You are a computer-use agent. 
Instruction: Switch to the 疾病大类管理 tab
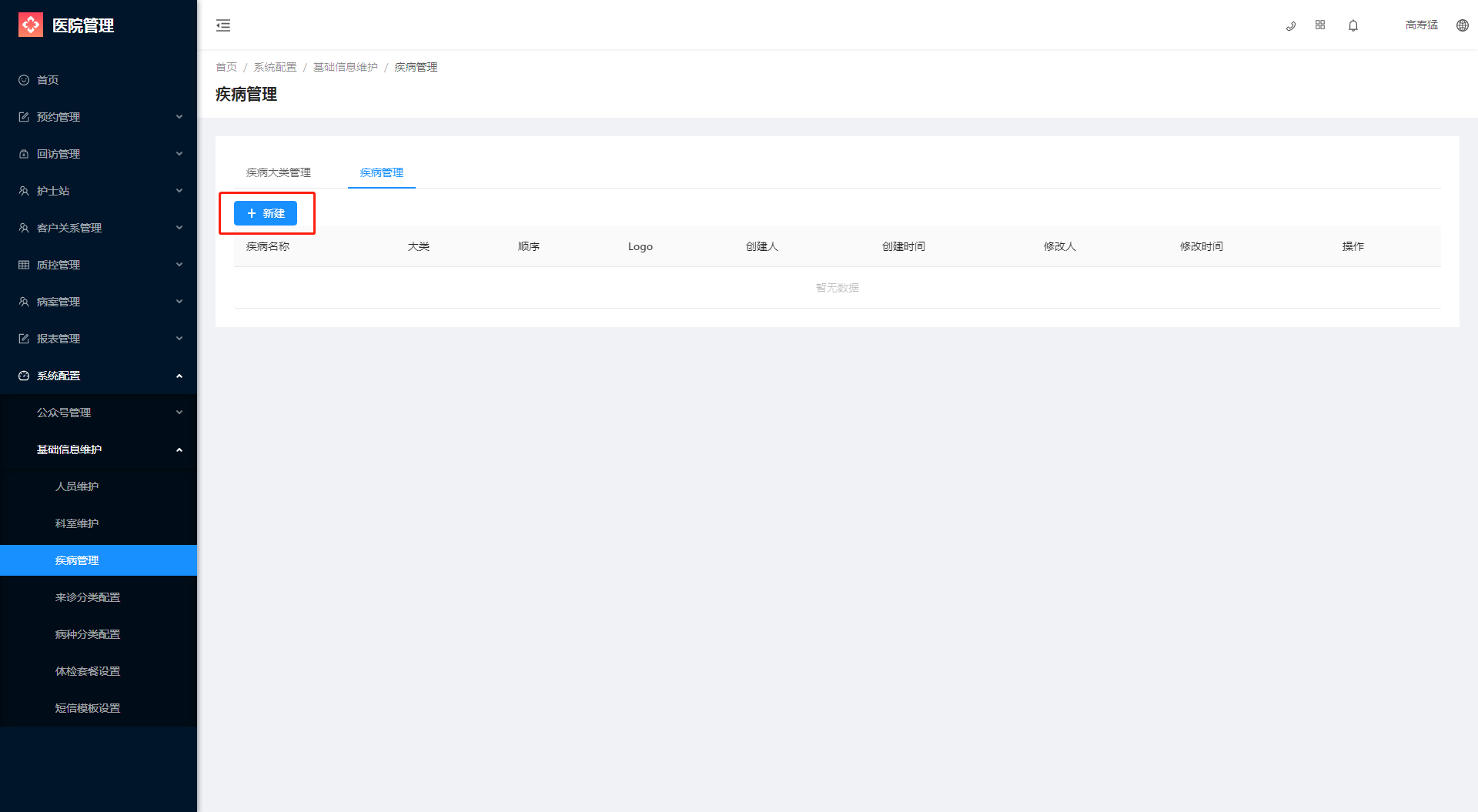coord(279,172)
